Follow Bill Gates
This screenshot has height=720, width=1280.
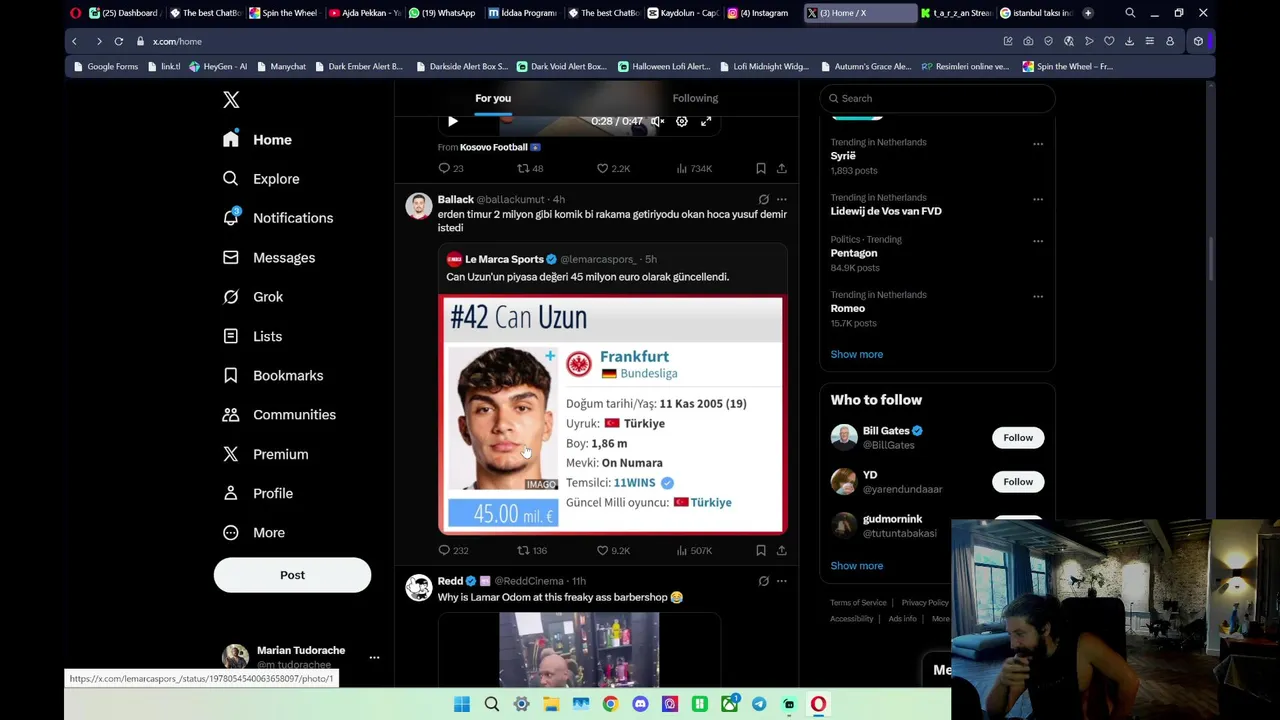(1018, 438)
